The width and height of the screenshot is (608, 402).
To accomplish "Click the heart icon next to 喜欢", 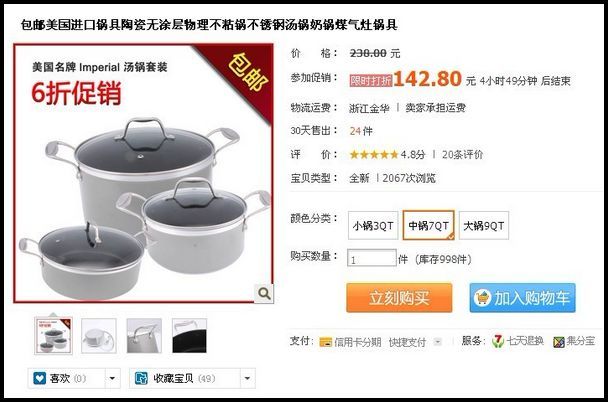I will click(x=40, y=378).
